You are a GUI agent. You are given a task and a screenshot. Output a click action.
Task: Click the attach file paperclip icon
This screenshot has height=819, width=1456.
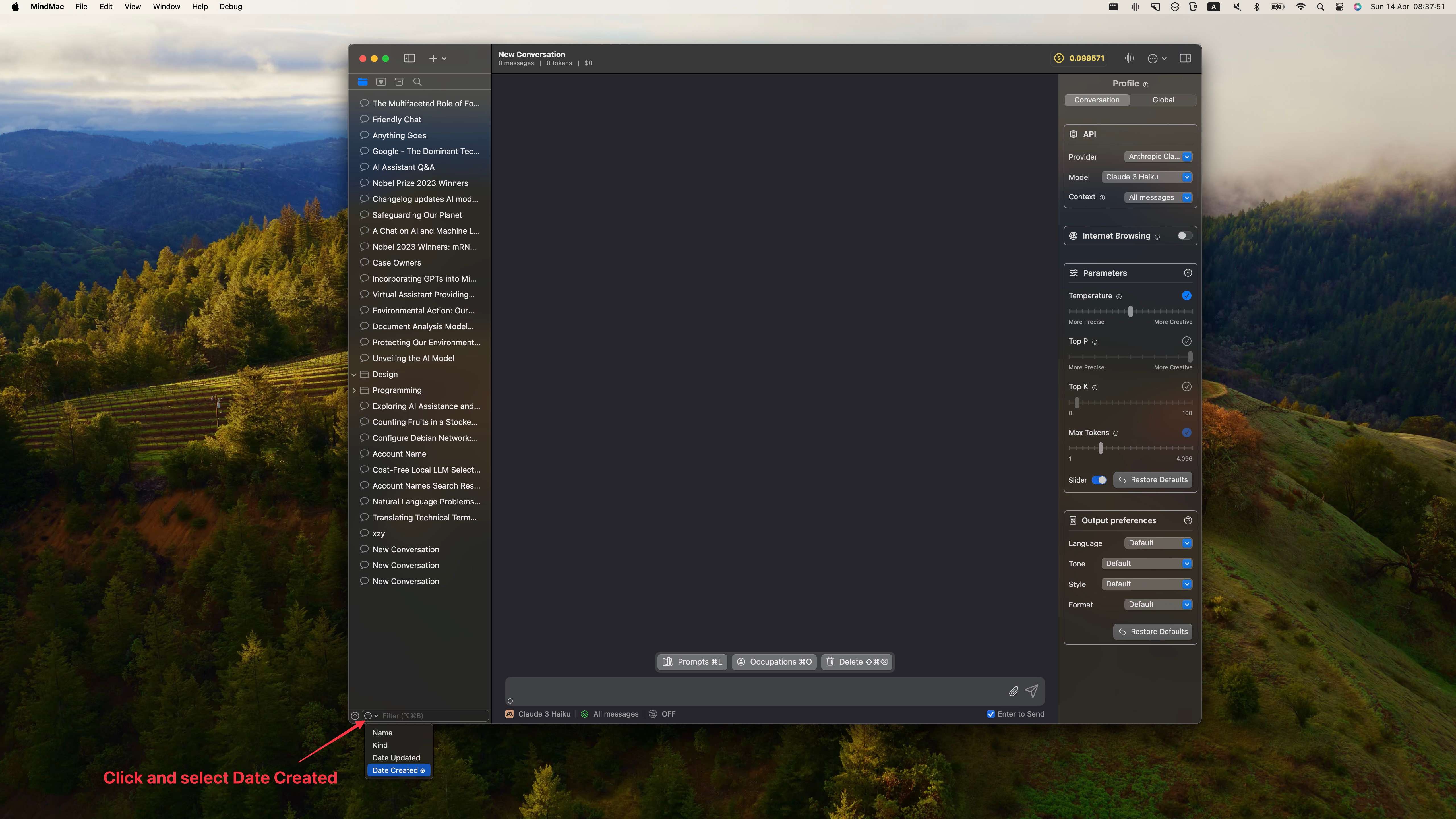(1014, 691)
